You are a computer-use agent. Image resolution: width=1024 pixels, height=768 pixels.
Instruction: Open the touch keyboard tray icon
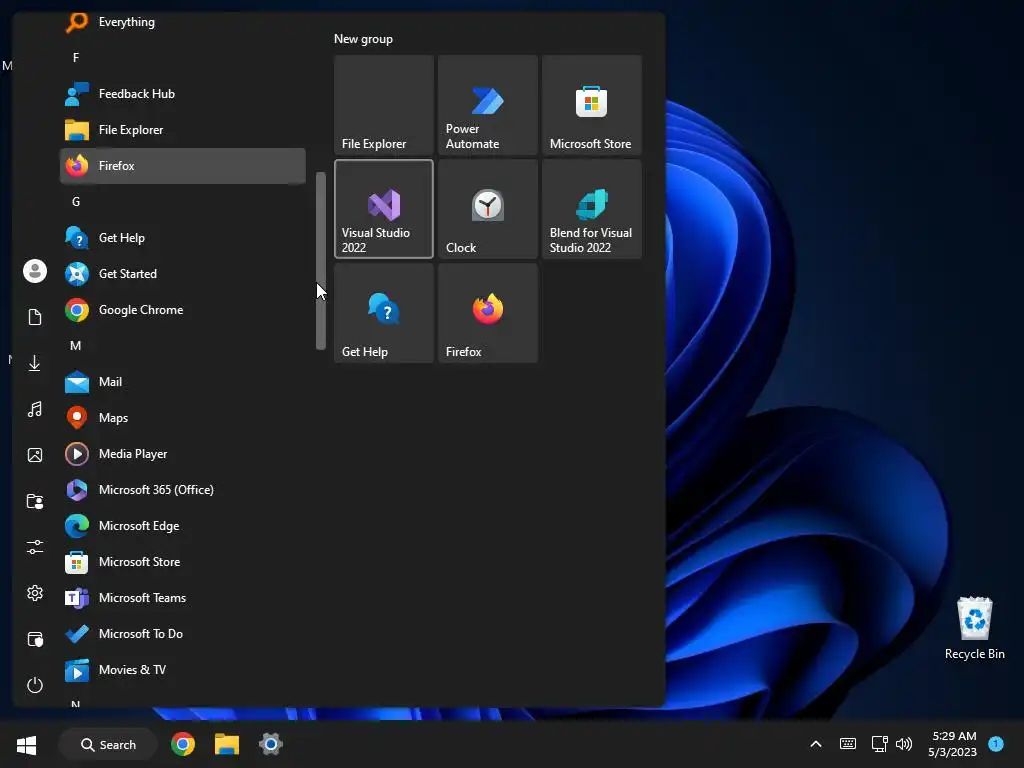click(848, 744)
